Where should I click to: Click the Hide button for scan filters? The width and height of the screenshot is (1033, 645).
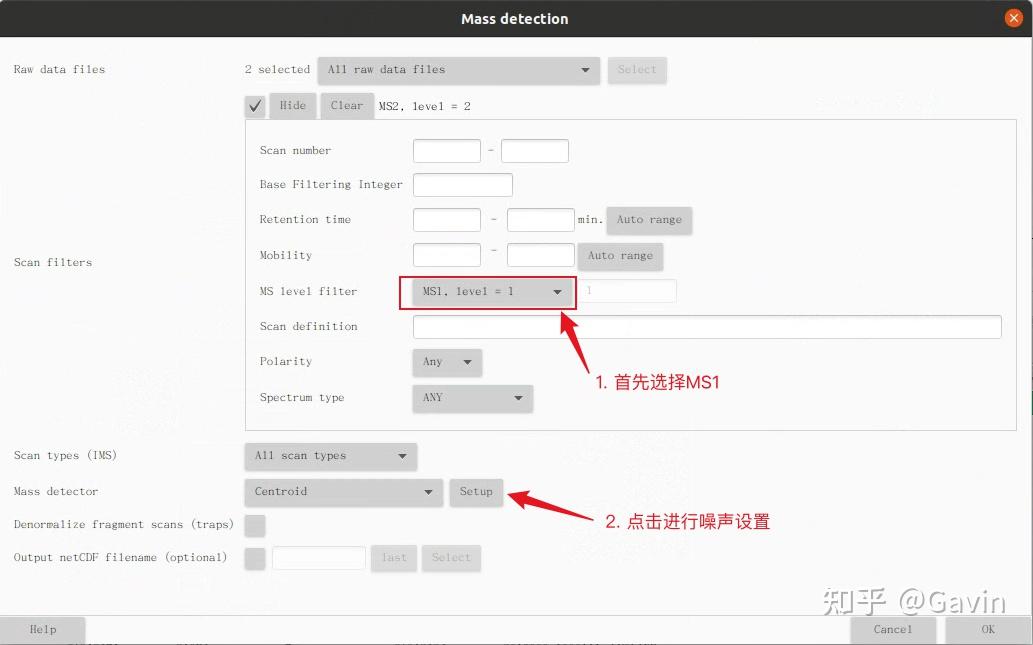coord(292,105)
